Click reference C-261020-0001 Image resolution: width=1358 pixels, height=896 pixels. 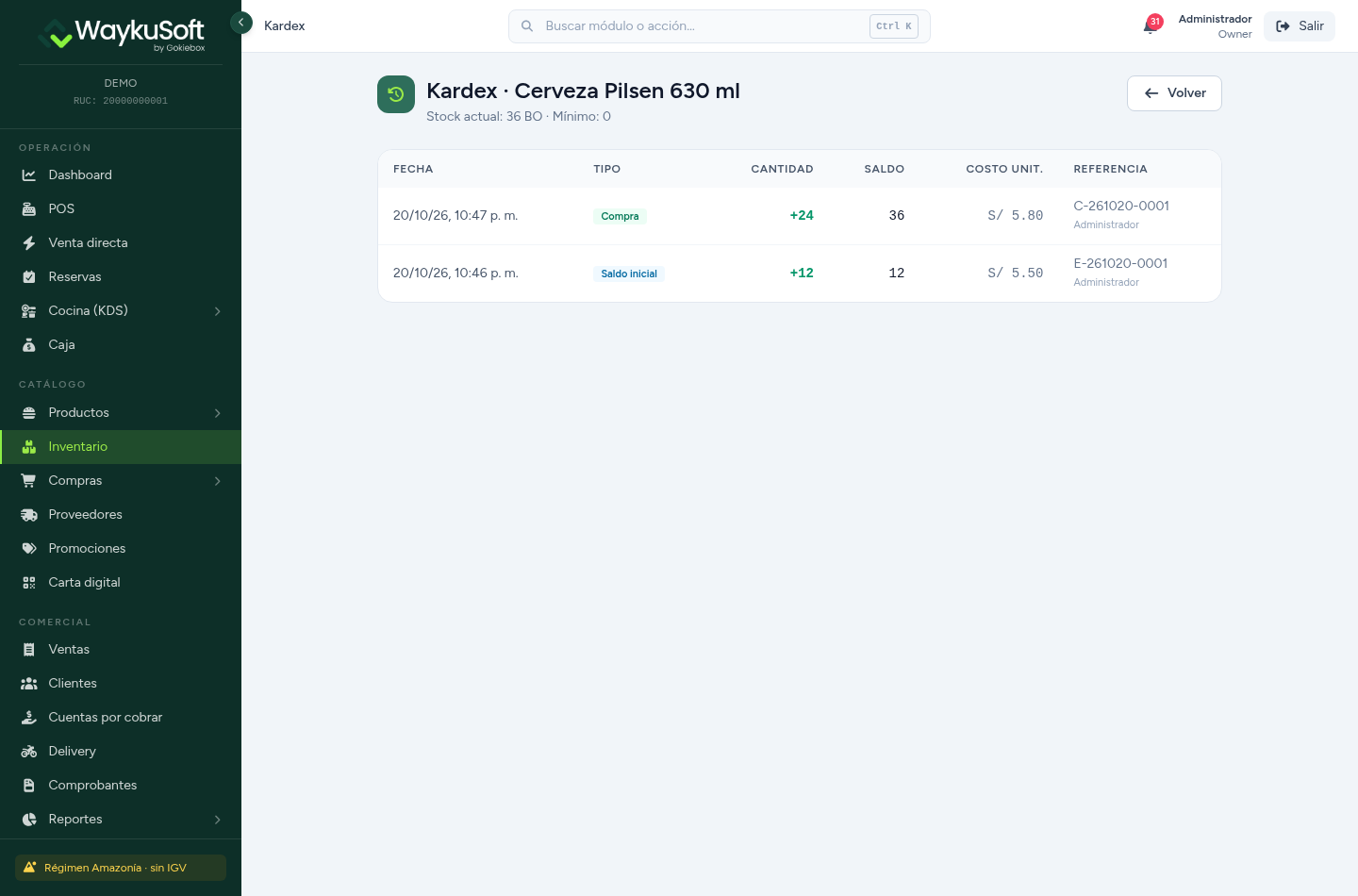tap(1121, 206)
